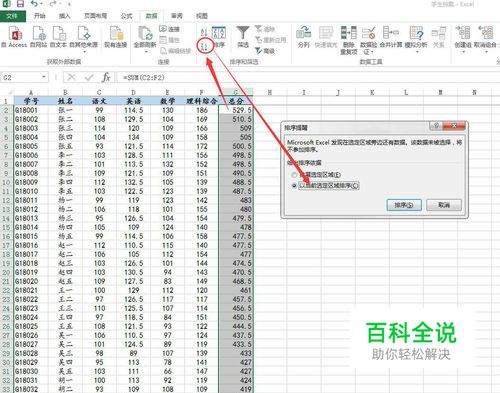
Task: Click the 自其他来源 (From Other Sources) icon
Action: point(84,34)
